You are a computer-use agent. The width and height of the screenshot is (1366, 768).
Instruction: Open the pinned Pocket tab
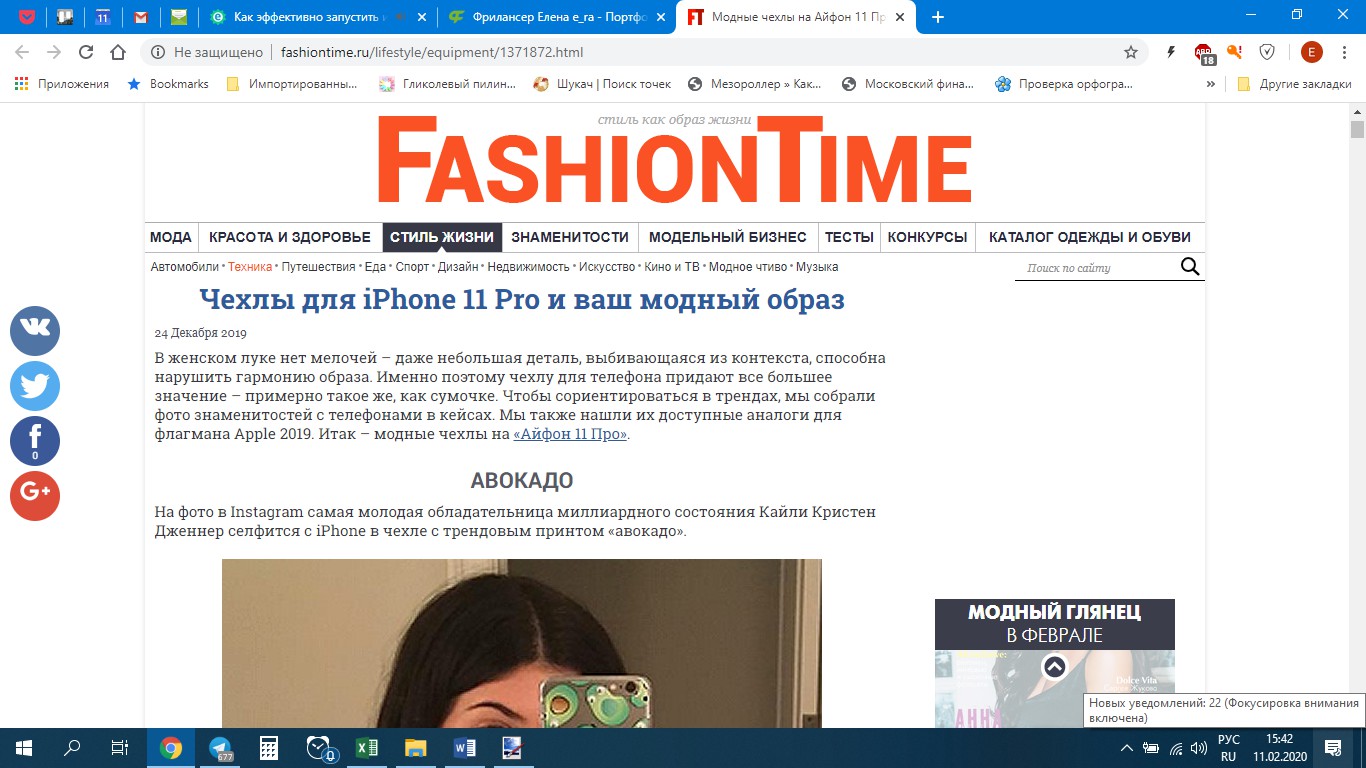point(27,17)
